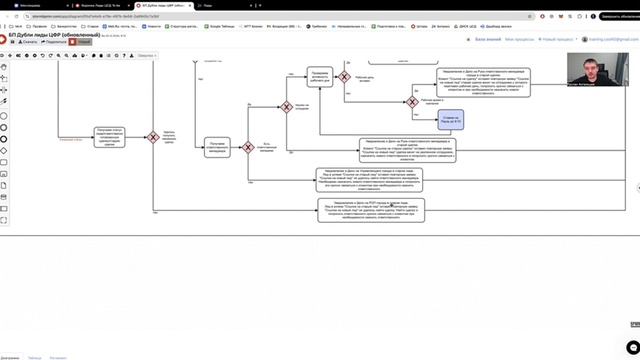
Task: Select the hand pan tool
Action: [x=4, y=67]
